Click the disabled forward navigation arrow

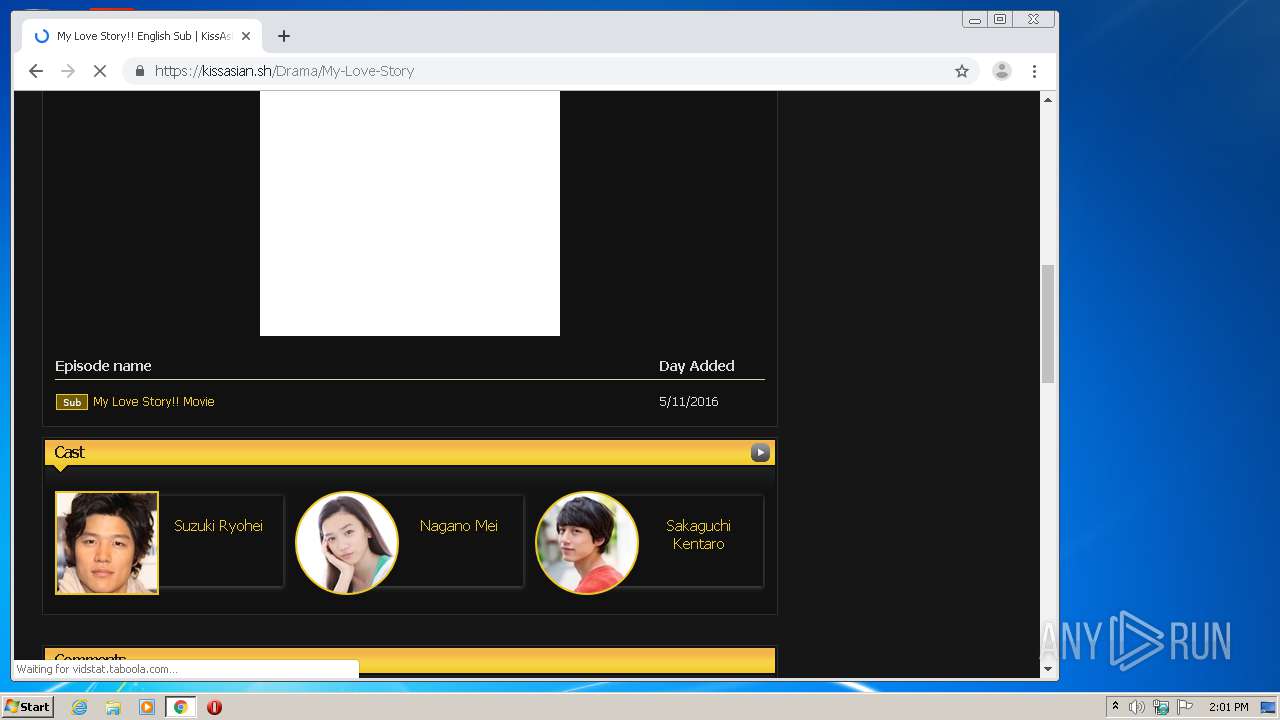point(68,71)
